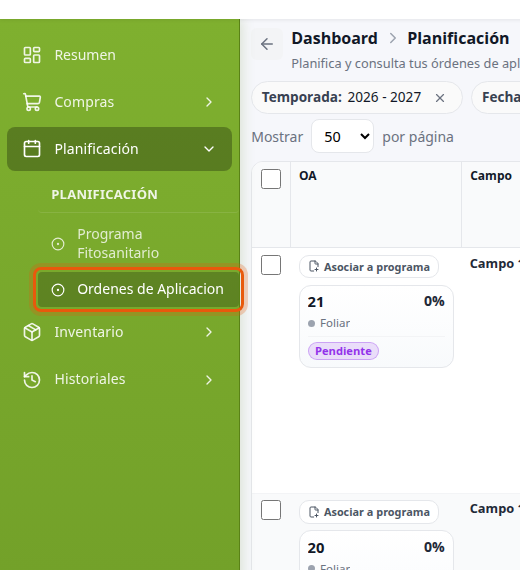Open the Historiales menu item
The width and height of the screenshot is (520, 570).
coord(119,380)
